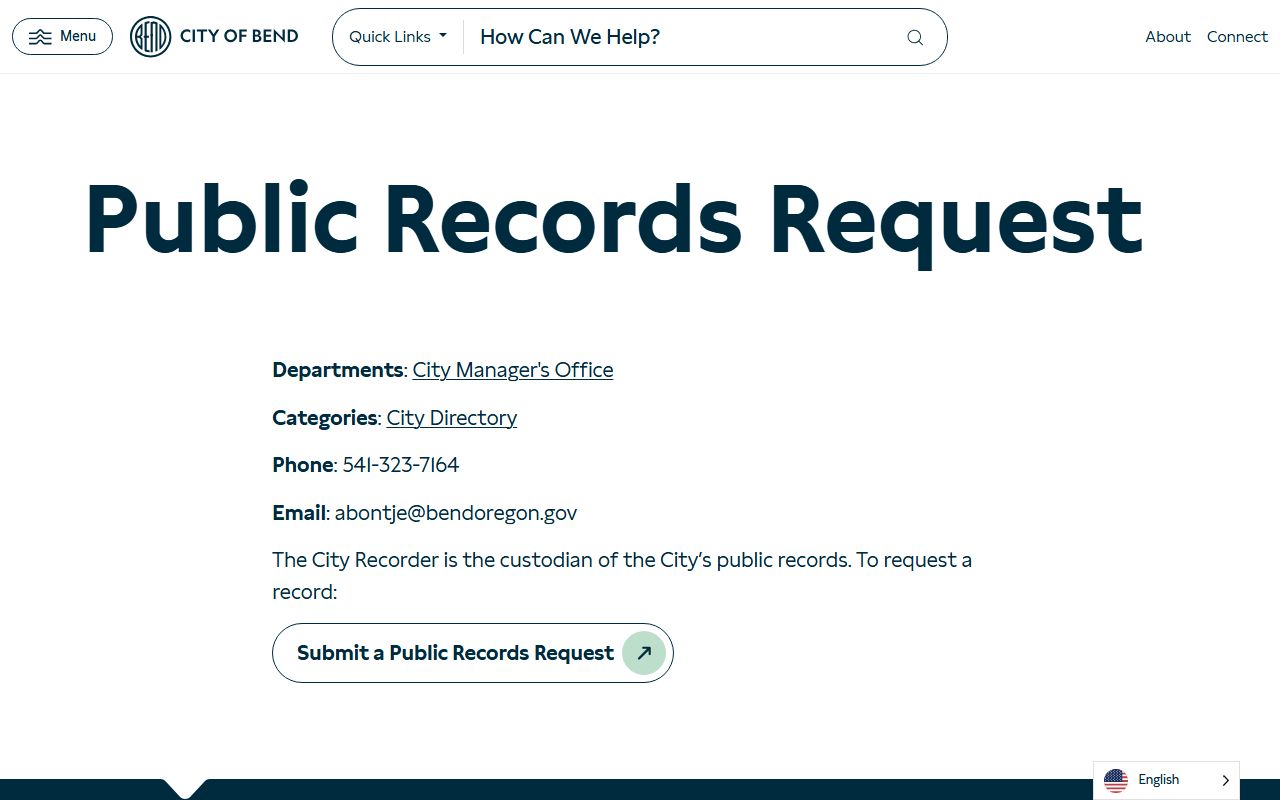Open the Connect page
This screenshot has width=1280, height=800.
click(x=1237, y=36)
